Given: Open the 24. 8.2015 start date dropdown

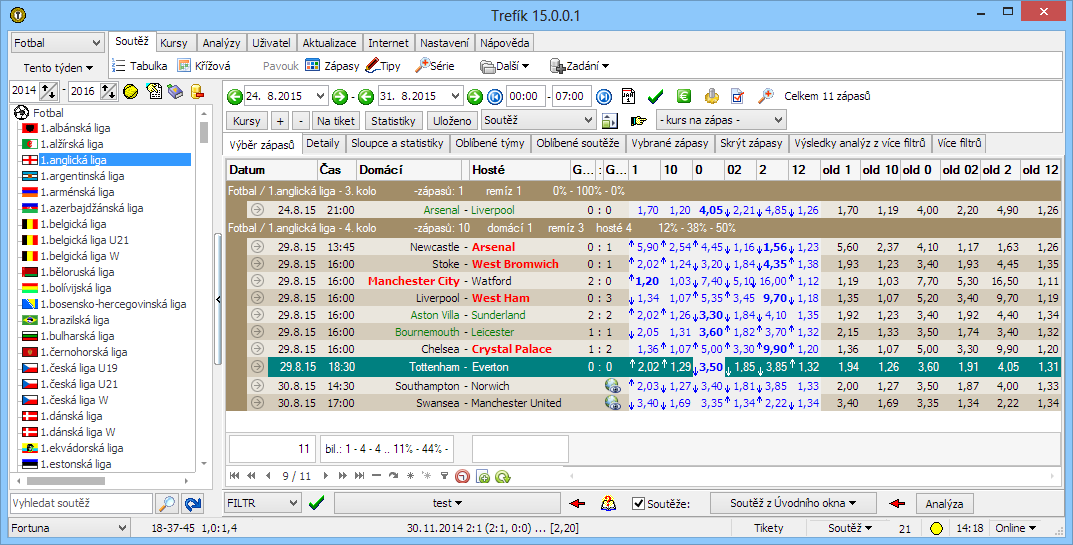Looking at the screenshot, I should (320, 97).
